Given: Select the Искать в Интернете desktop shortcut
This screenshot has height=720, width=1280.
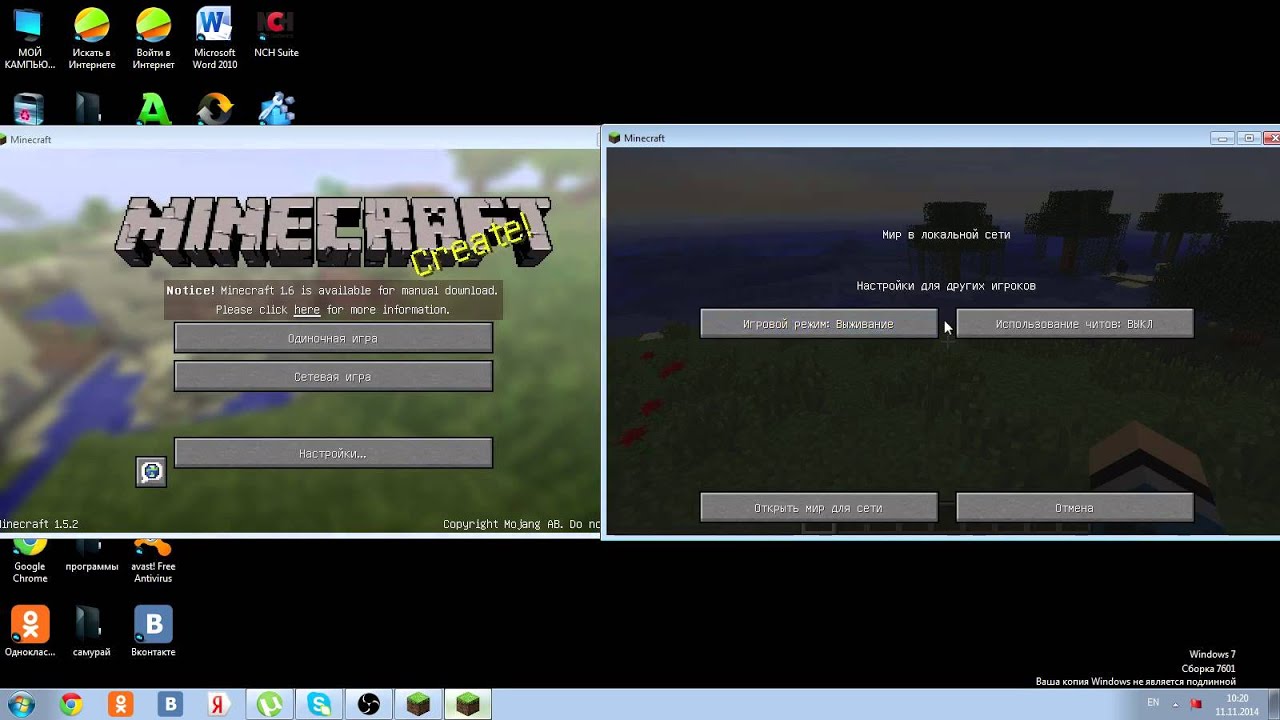Looking at the screenshot, I should pyautogui.click(x=92, y=38).
